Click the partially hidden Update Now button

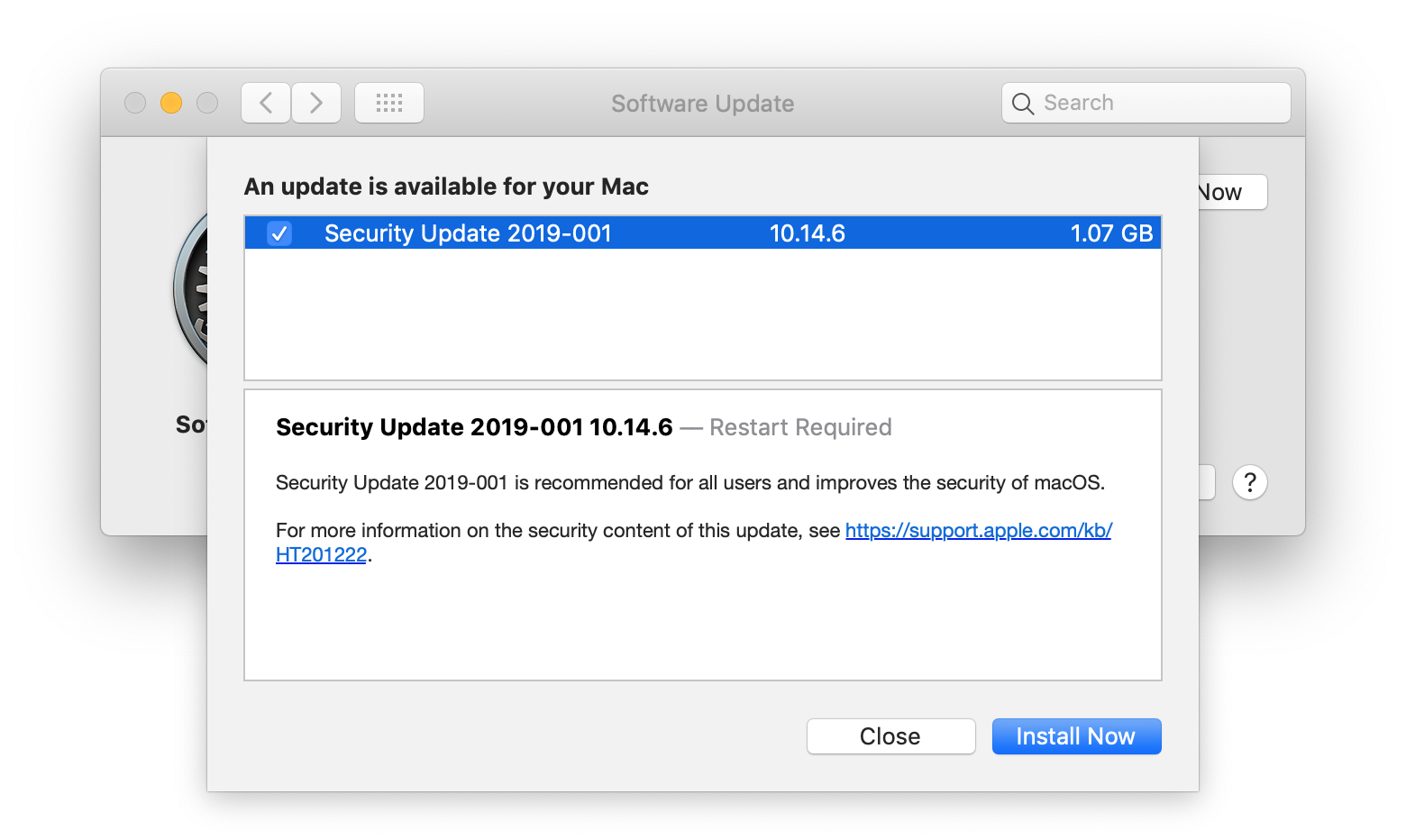coord(1231,192)
